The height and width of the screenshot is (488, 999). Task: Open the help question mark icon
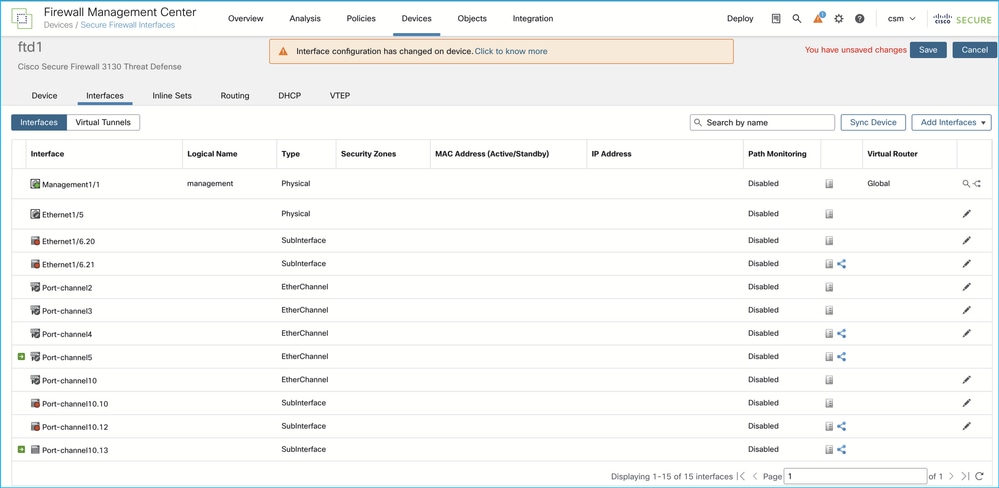coord(859,19)
